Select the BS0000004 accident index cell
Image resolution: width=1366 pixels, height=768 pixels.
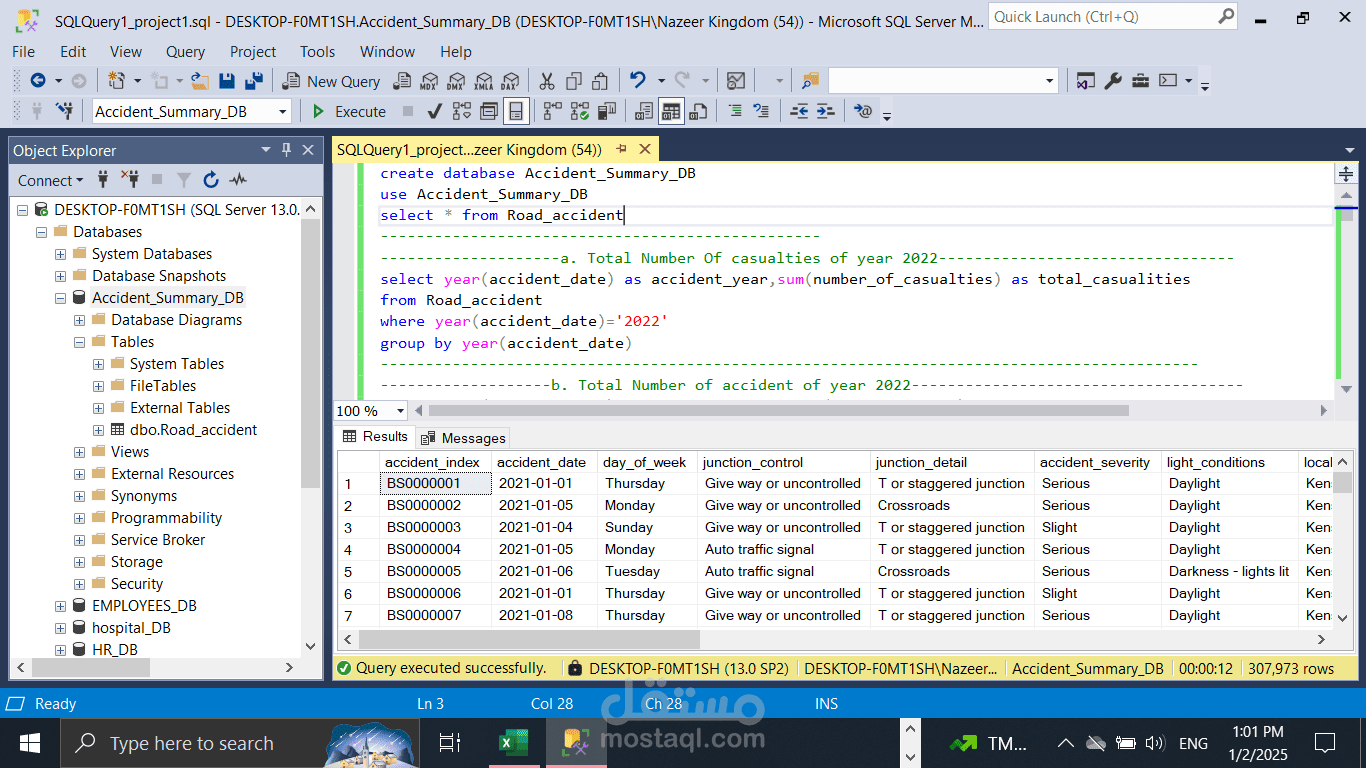coord(435,550)
